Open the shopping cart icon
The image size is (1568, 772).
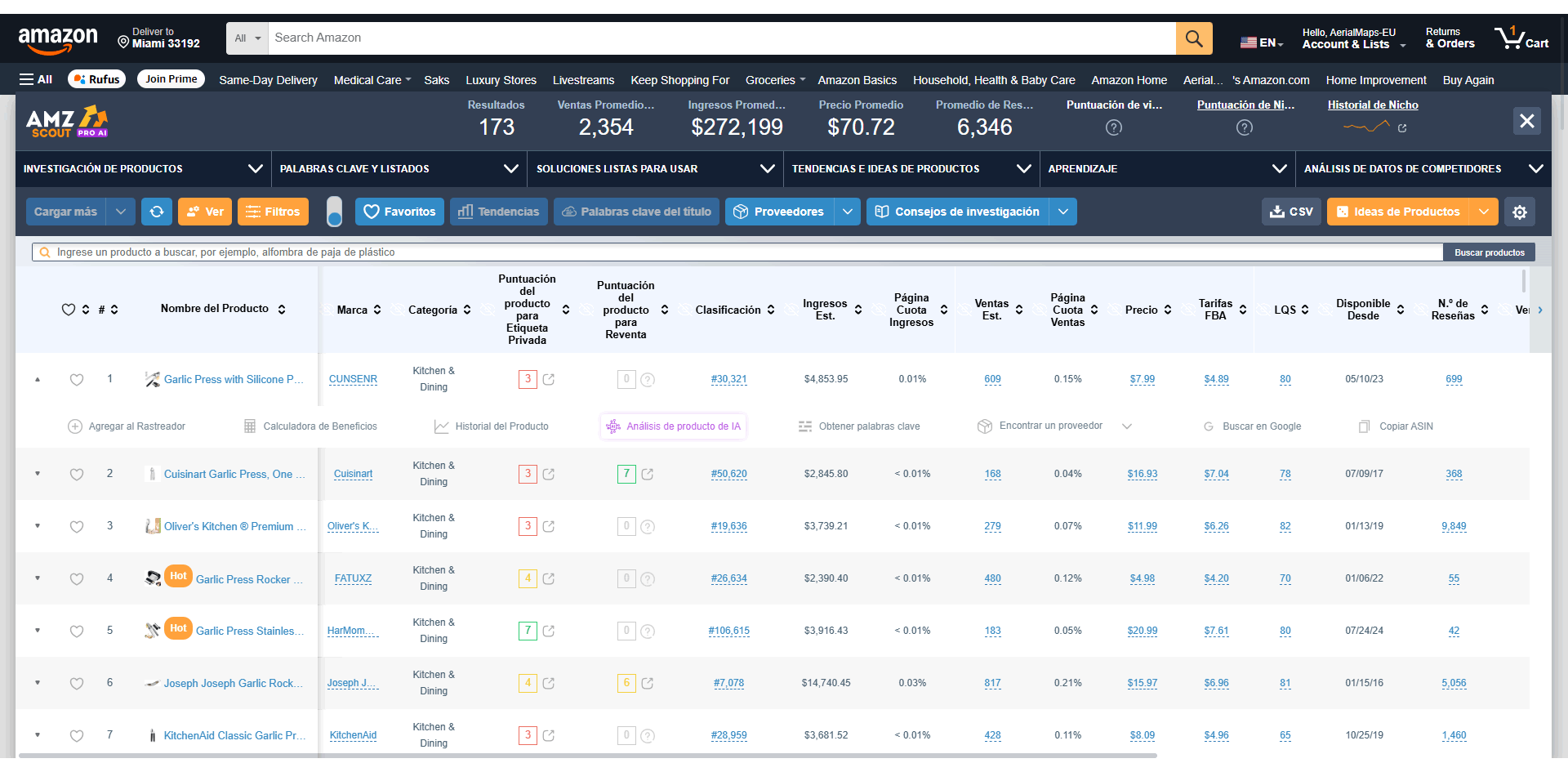point(1521,38)
